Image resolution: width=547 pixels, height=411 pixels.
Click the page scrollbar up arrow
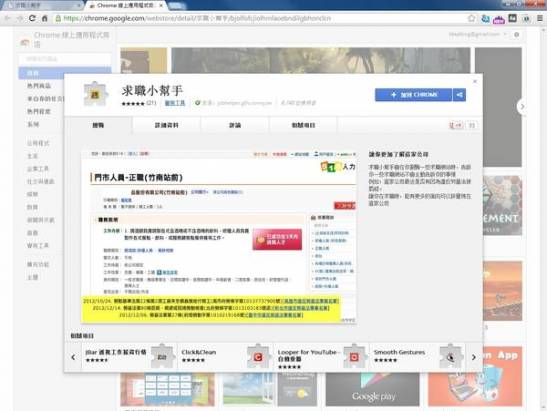[544, 30]
